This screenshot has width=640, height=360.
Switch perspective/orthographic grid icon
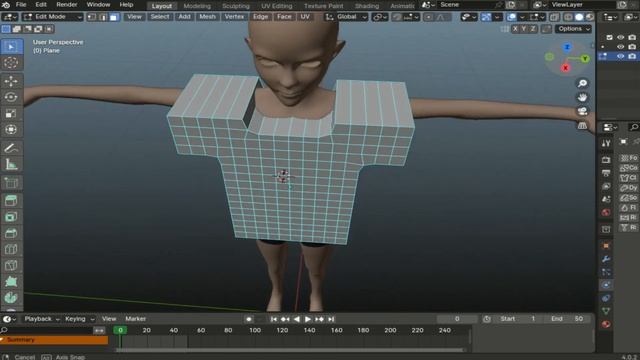582,125
